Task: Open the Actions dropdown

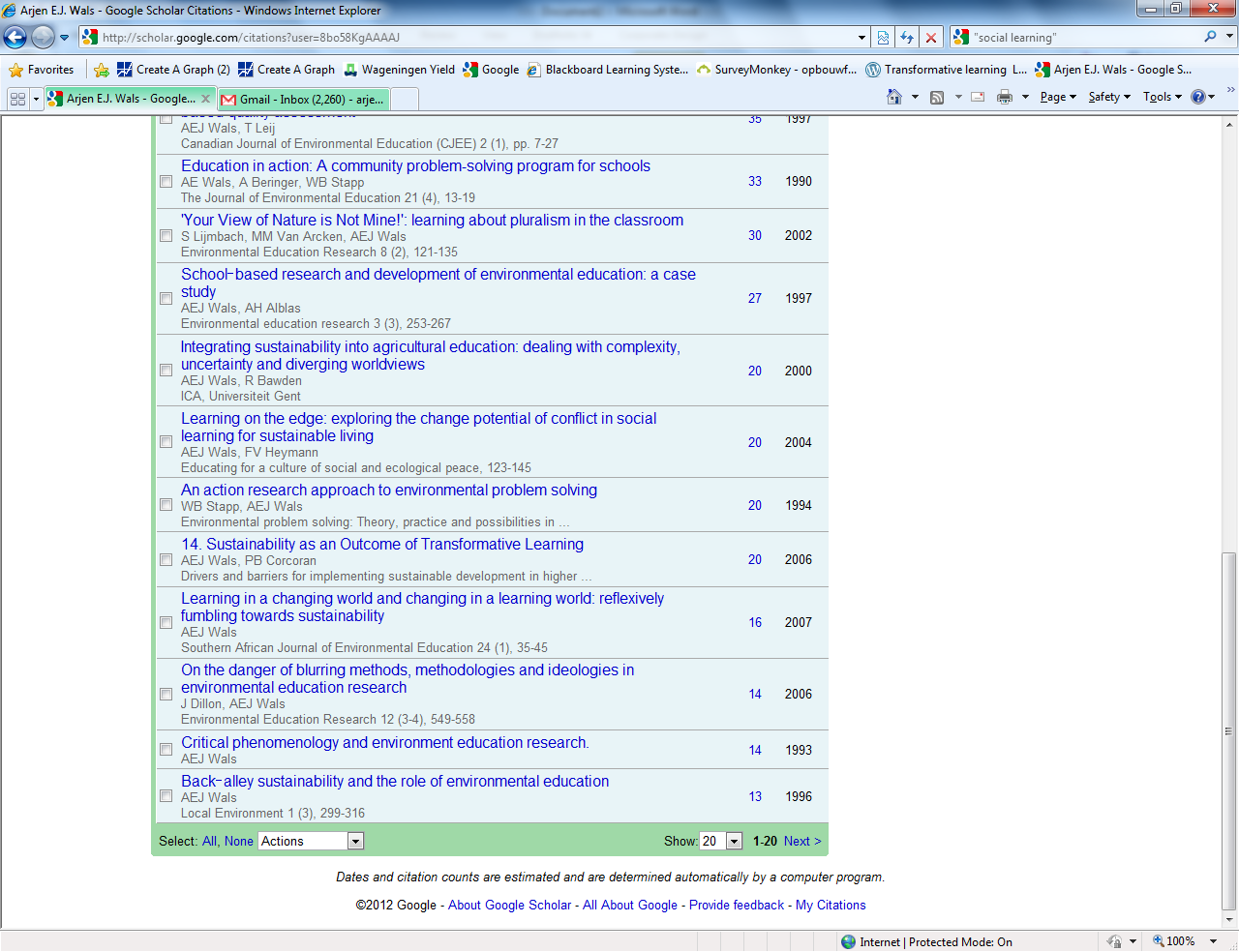Action: click(x=311, y=841)
